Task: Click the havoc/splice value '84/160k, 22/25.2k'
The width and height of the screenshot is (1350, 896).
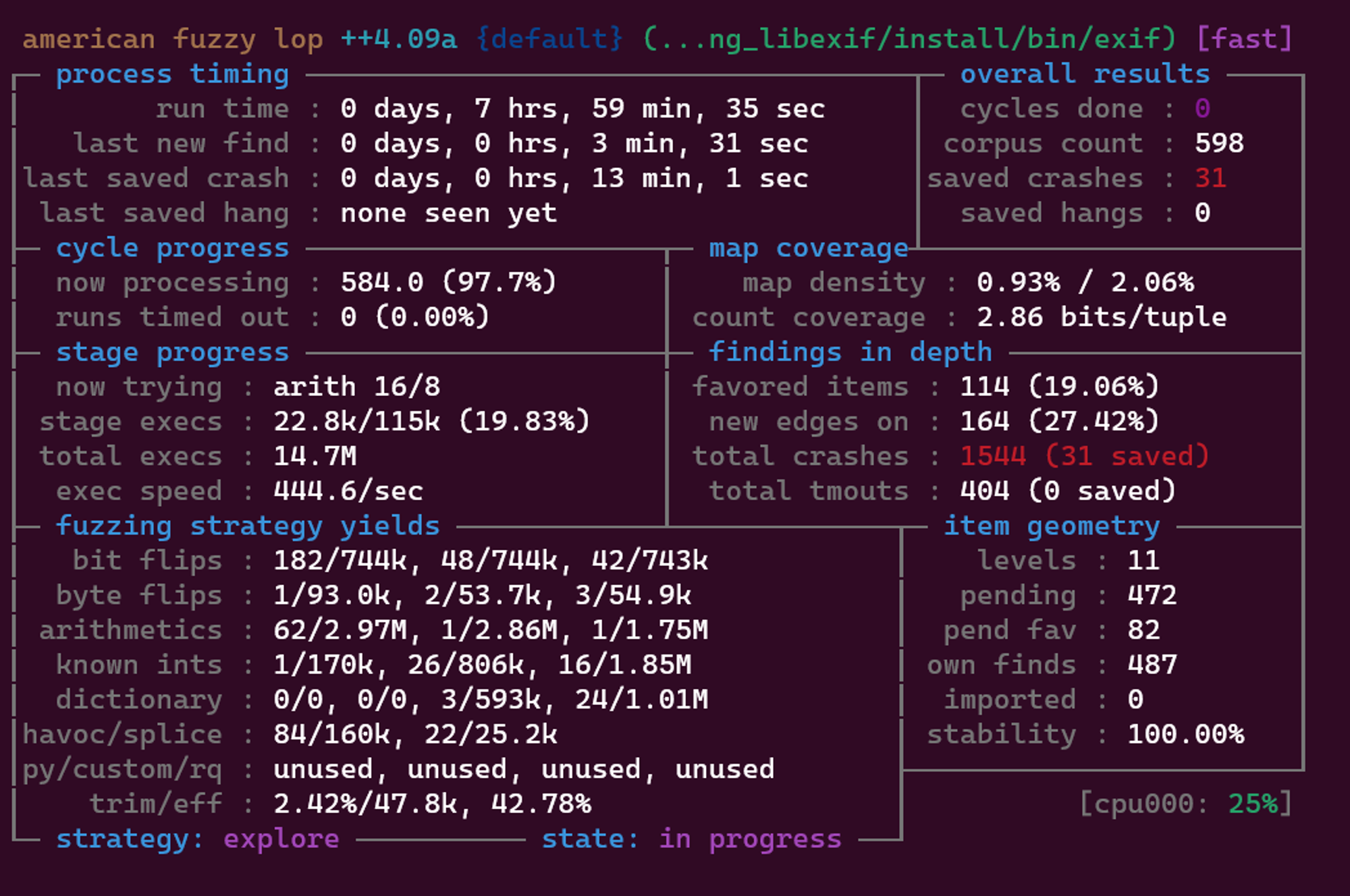Action: (416, 735)
